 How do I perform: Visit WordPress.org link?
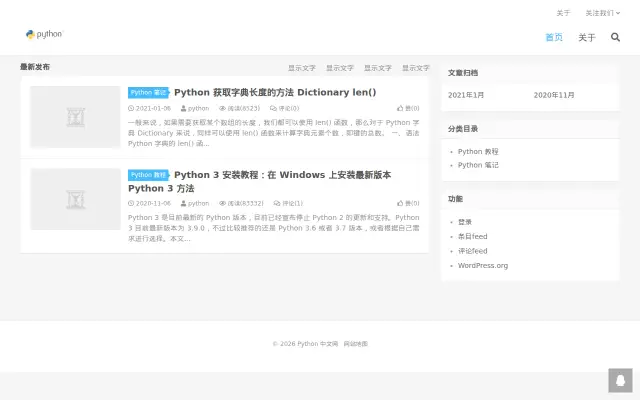click(x=483, y=266)
